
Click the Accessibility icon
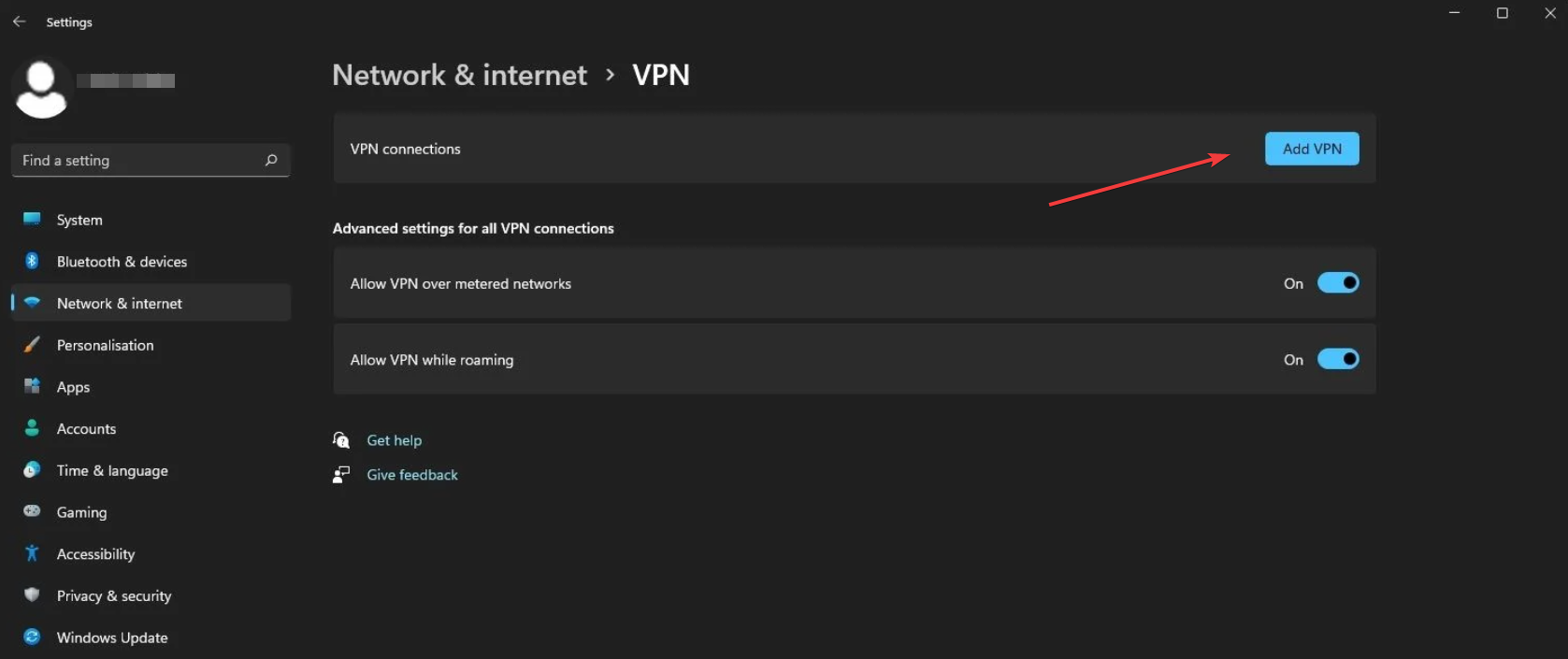click(x=32, y=553)
